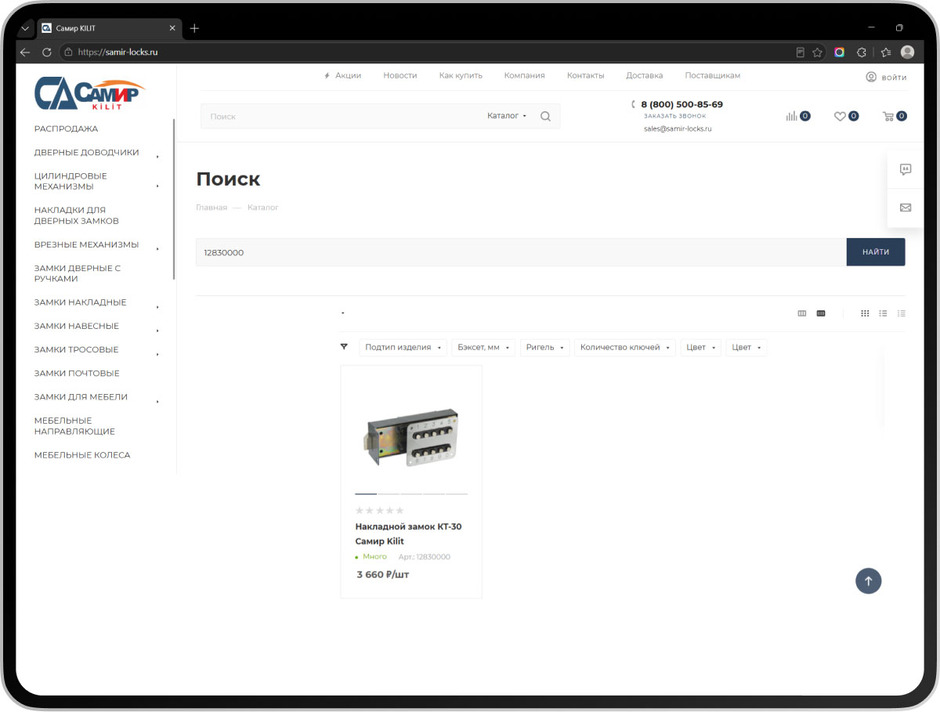
Task: Expand the Бэксет, мм filter
Action: (x=483, y=347)
